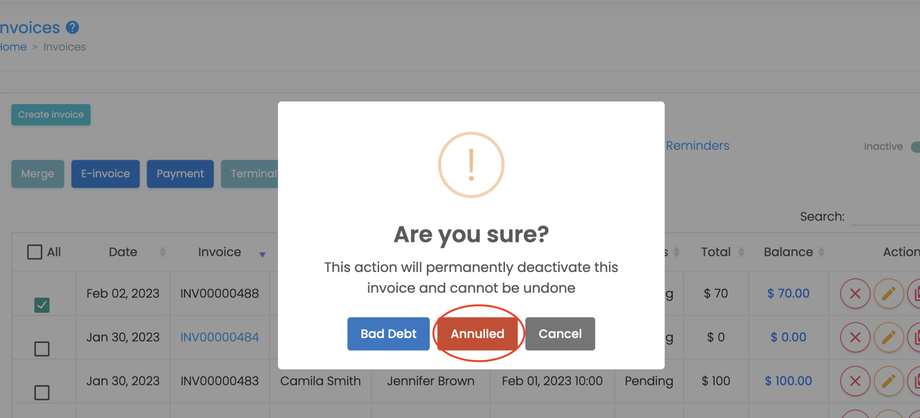Uncheck the checkbox for invoice INV00000488
The image size is (920, 418).
coord(42,304)
